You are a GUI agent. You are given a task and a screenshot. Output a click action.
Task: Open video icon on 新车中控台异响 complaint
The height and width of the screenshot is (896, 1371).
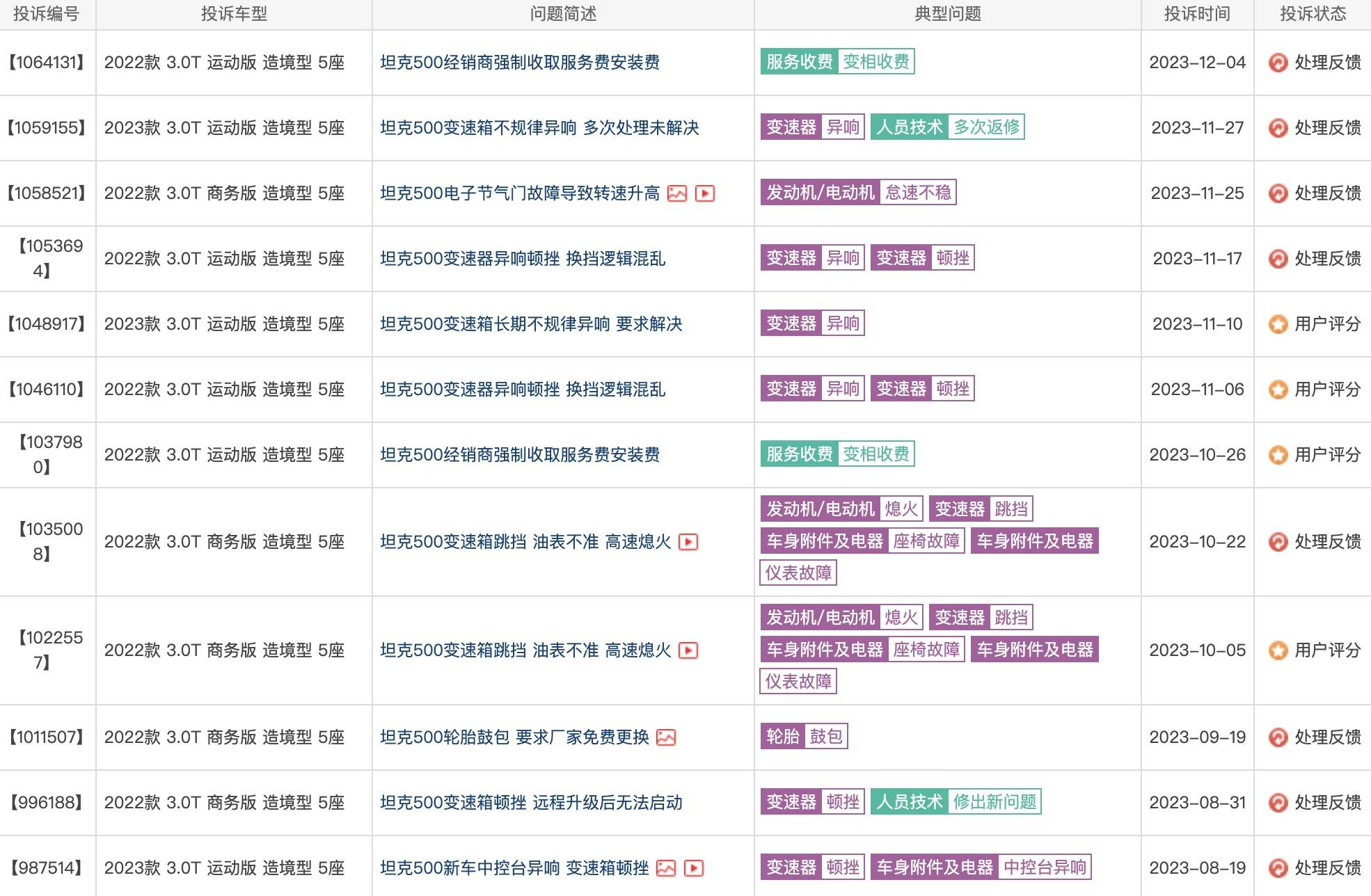694,868
